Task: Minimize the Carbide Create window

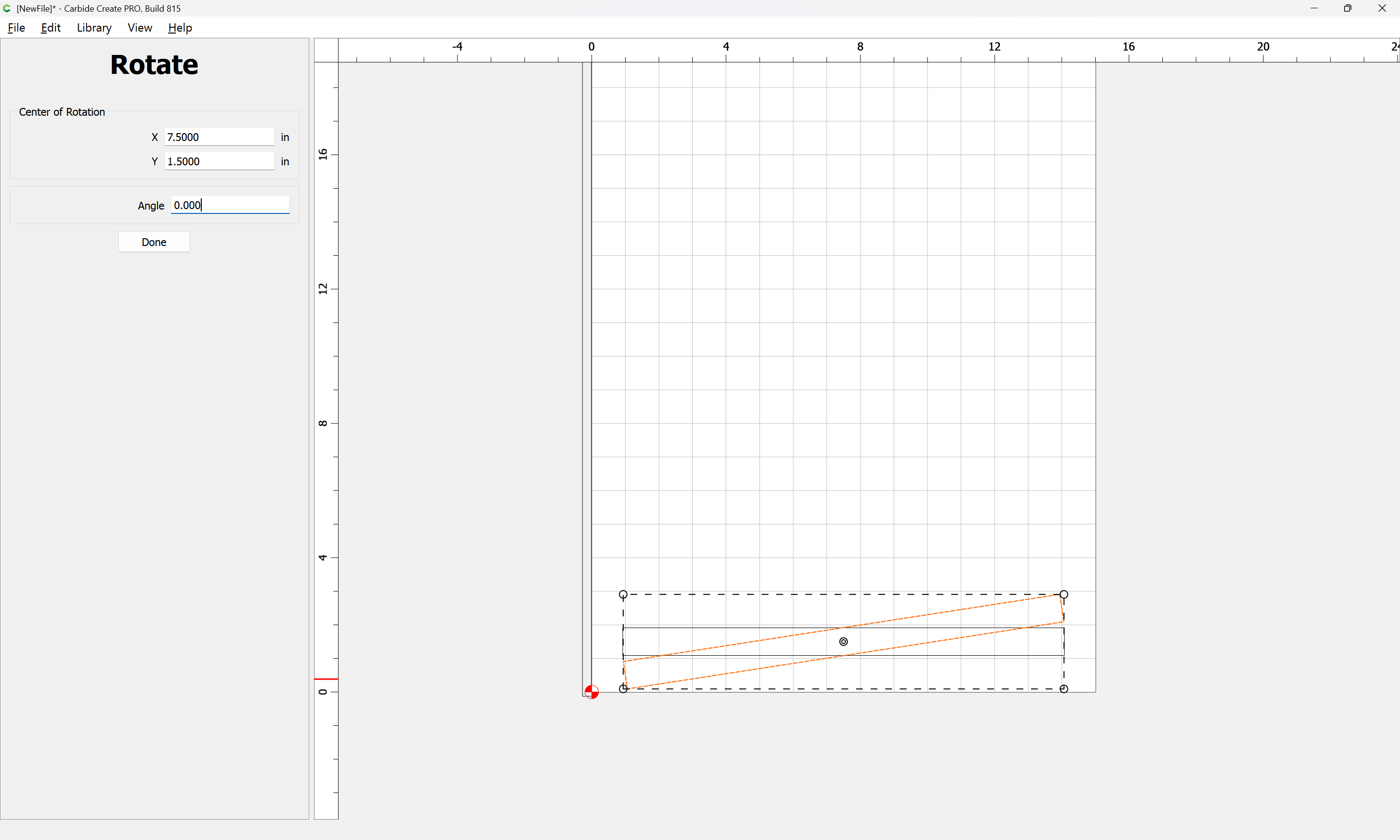Action: 1314,8
